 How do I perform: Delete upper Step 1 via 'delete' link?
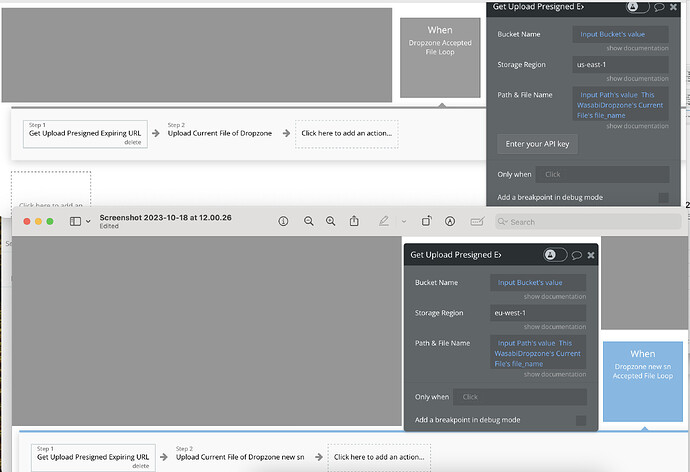pos(132,143)
